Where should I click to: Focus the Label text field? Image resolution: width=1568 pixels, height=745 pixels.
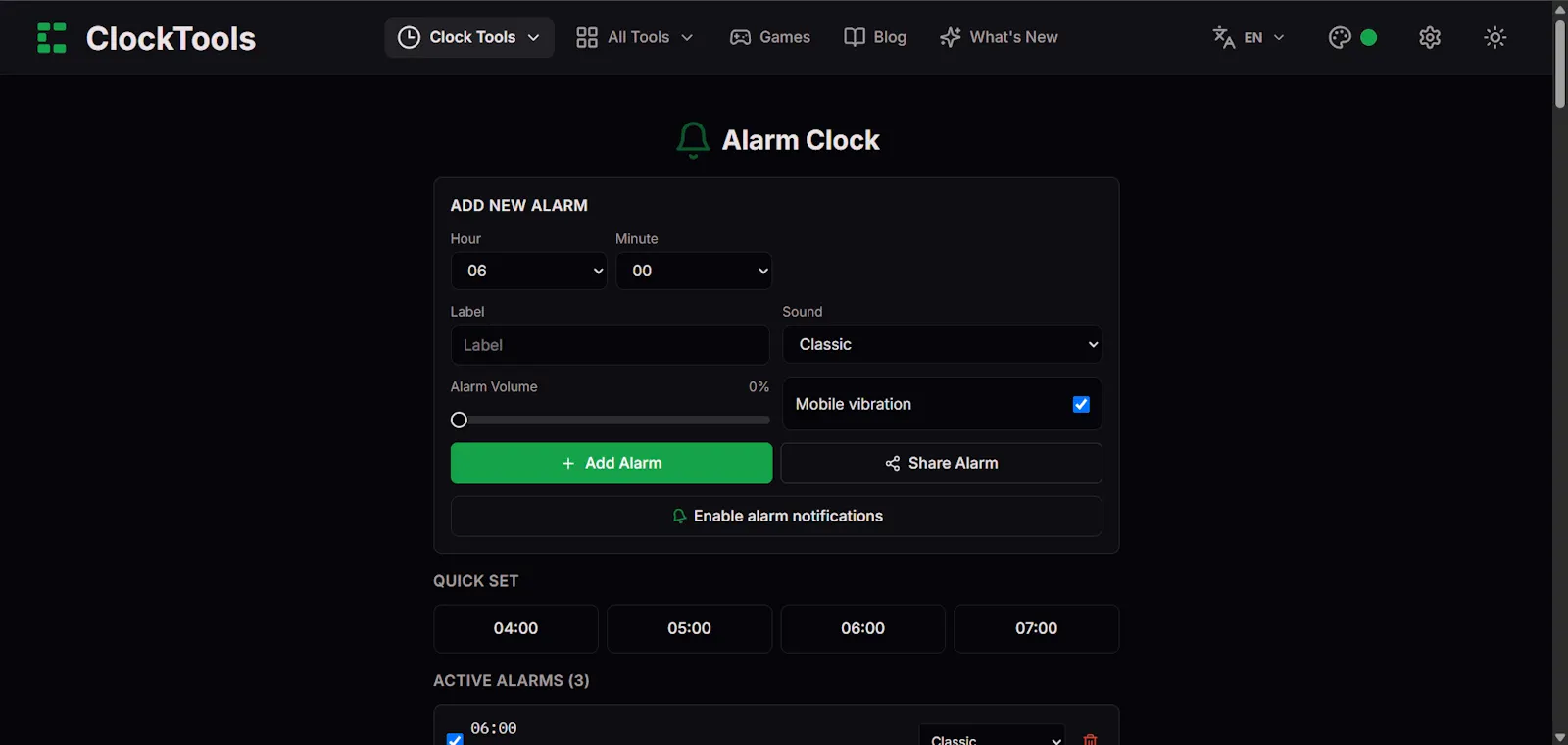610,345
